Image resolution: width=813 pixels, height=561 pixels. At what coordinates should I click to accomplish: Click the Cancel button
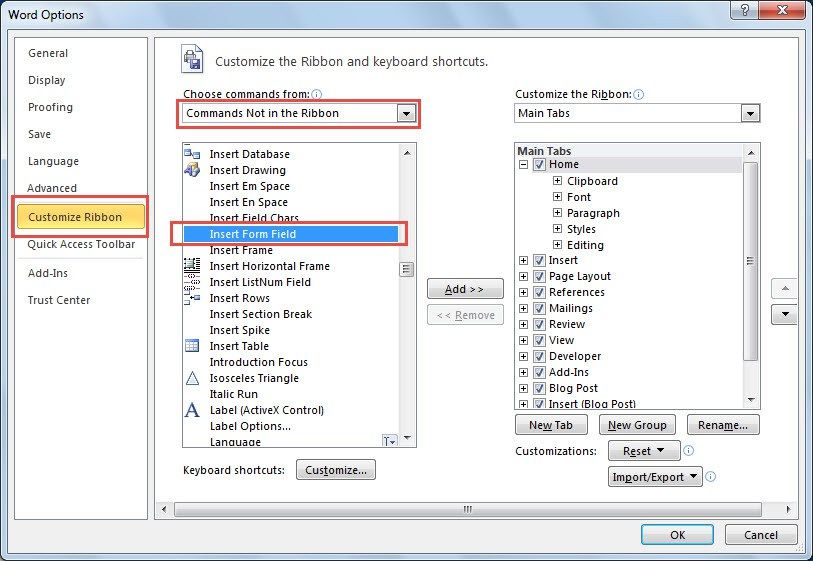pyautogui.click(x=761, y=535)
